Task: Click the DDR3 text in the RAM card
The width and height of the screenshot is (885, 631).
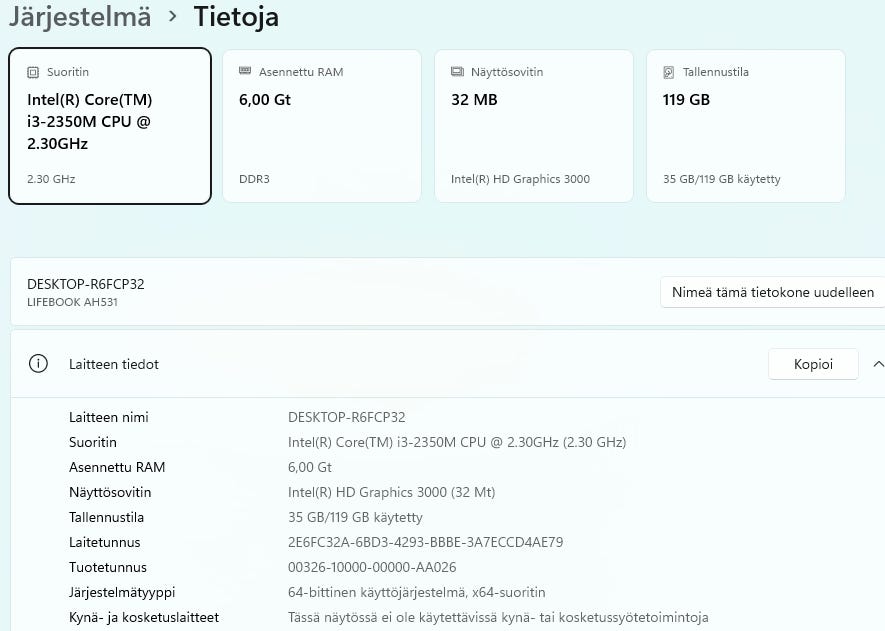Action: [254, 179]
